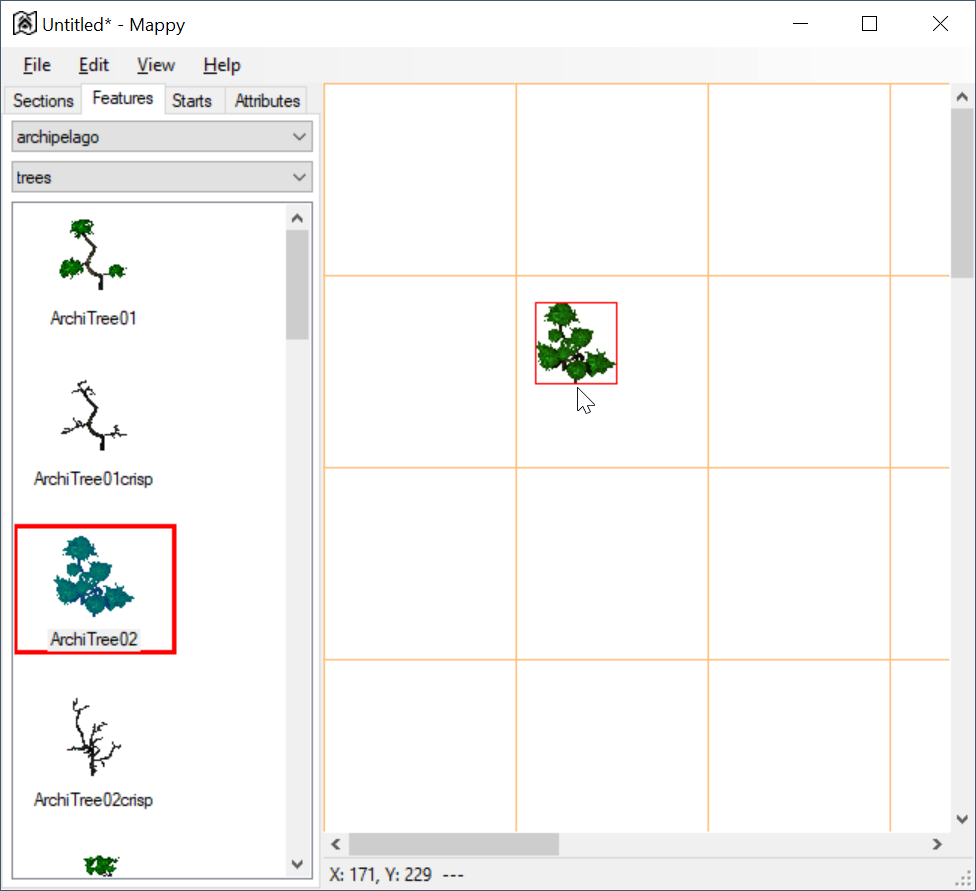Switch to the Sections tab
Screen dimensions: 976x891
point(43,100)
